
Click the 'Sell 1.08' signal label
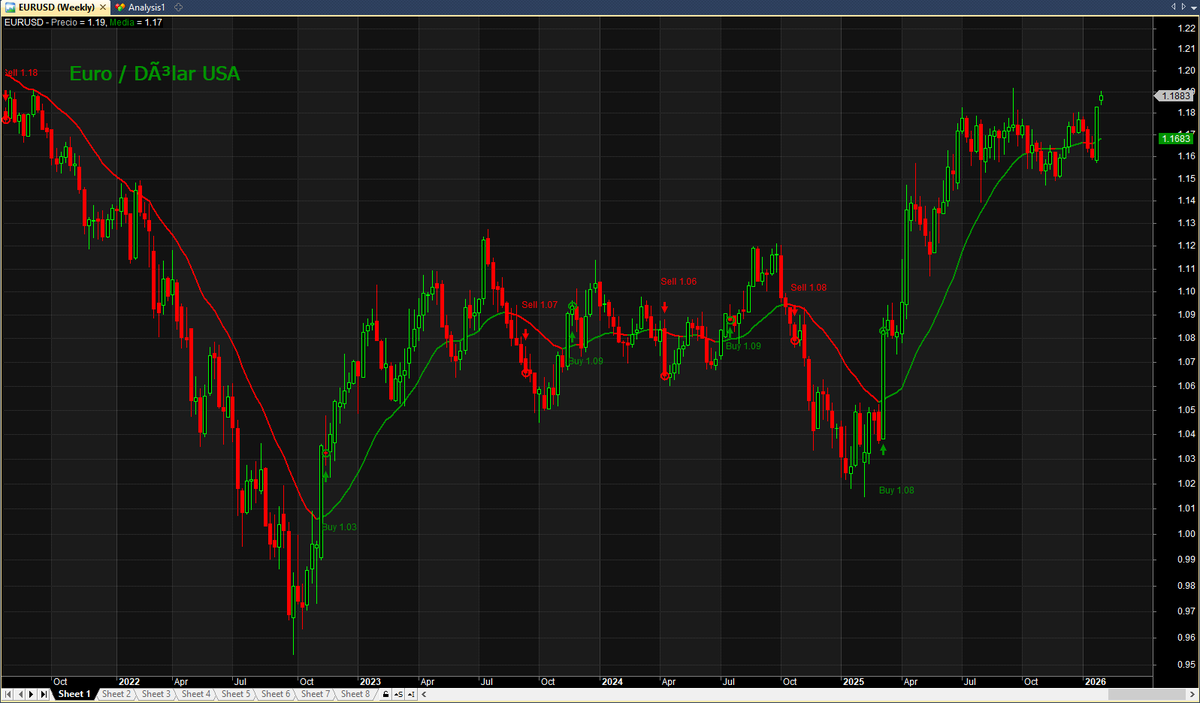(x=809, y=288)
